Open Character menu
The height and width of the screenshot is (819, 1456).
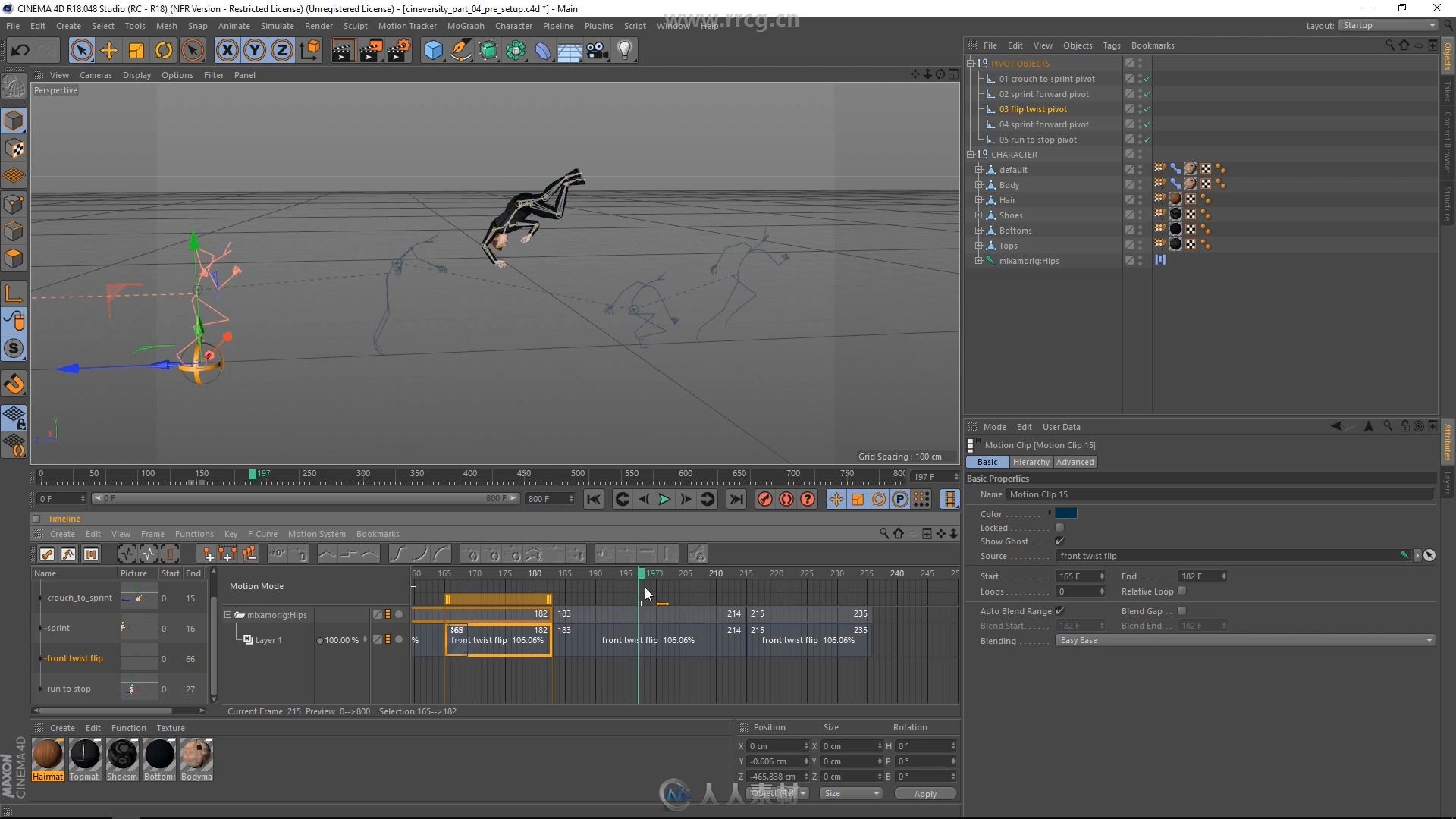click(x=513, y=26)
